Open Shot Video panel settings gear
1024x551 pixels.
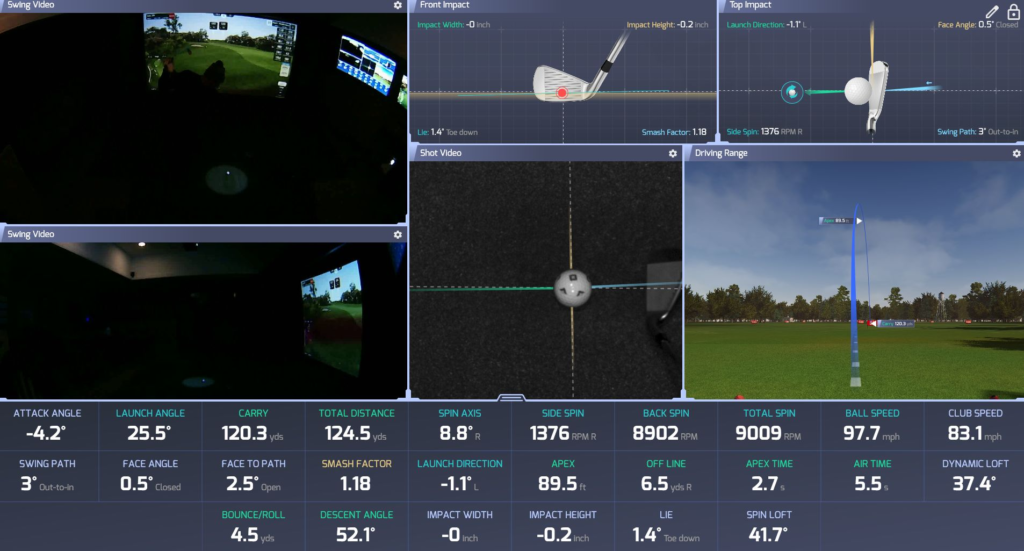(x=673, y=153)
